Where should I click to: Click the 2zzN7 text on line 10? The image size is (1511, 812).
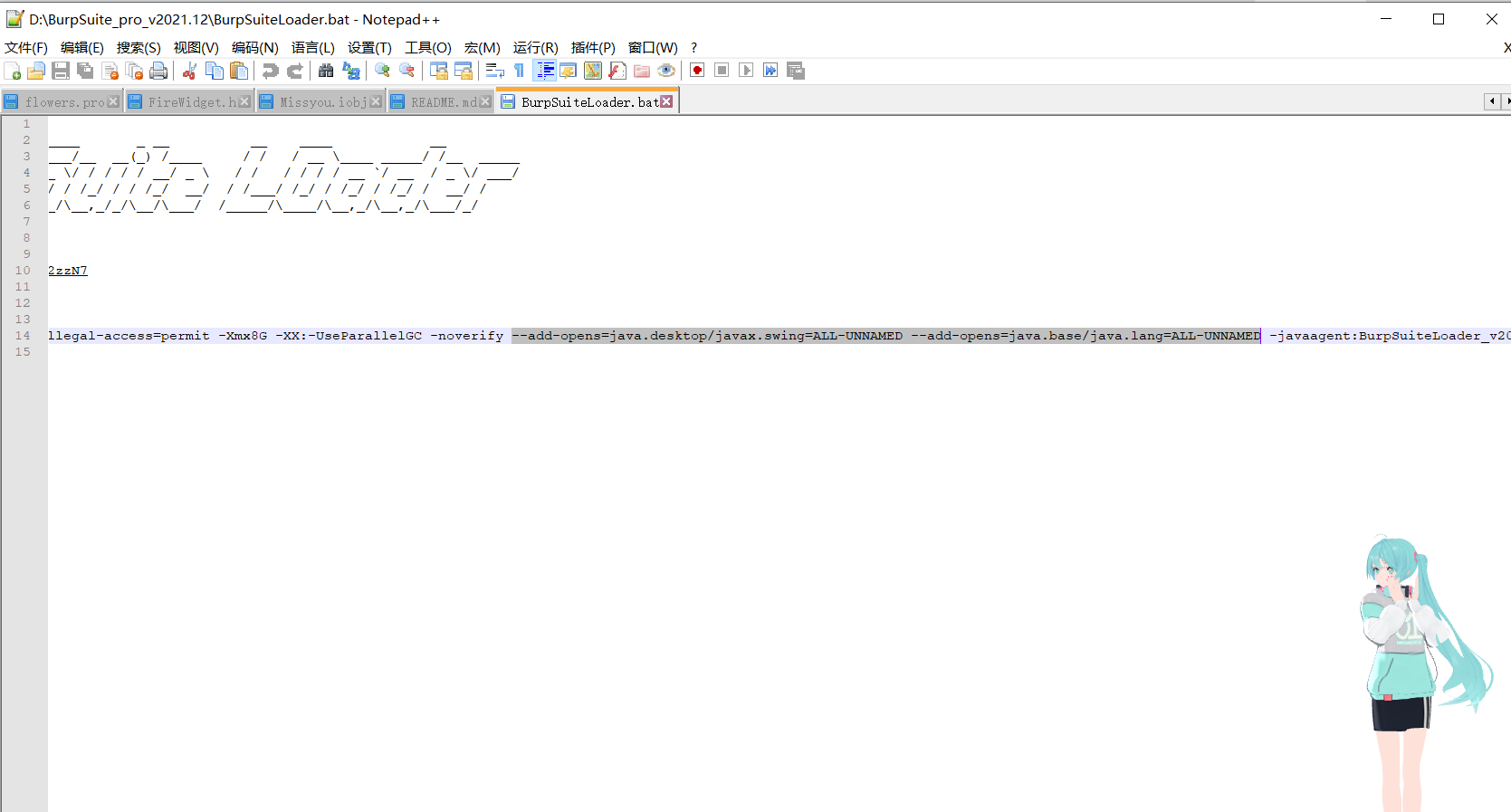point(68,271)
